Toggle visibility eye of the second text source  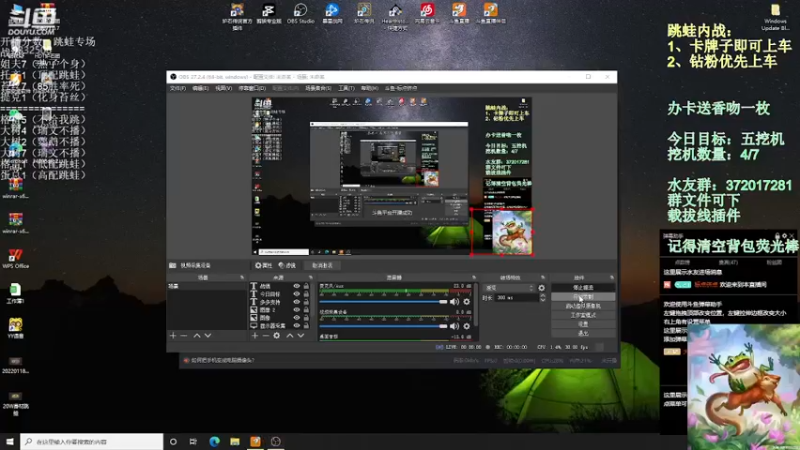pyautogui.click(x=296, y=294)
